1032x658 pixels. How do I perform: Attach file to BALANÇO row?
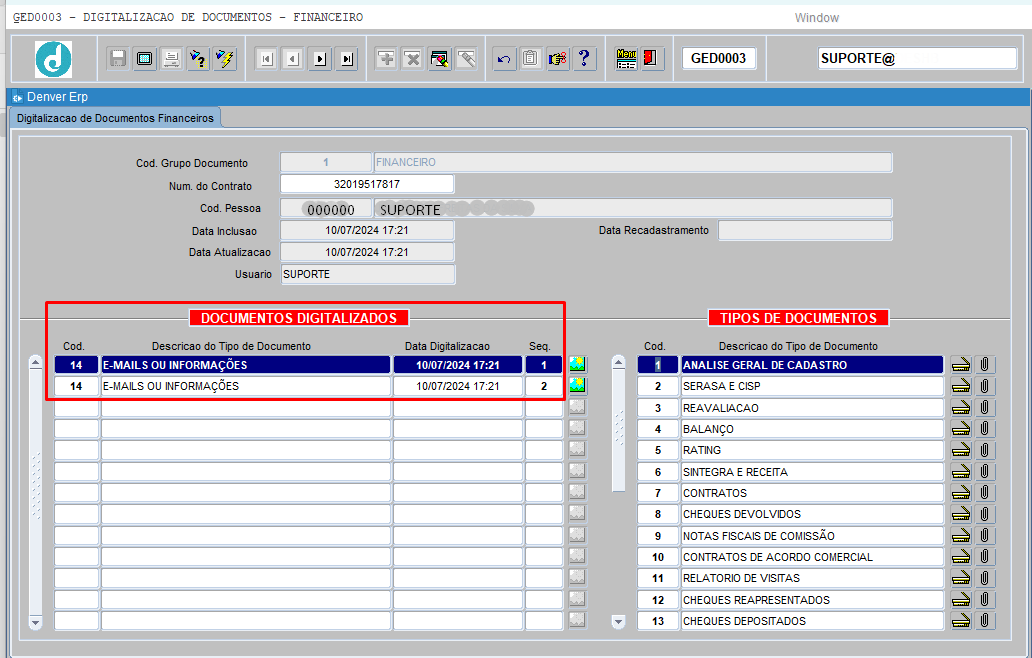tap(985, 428)
